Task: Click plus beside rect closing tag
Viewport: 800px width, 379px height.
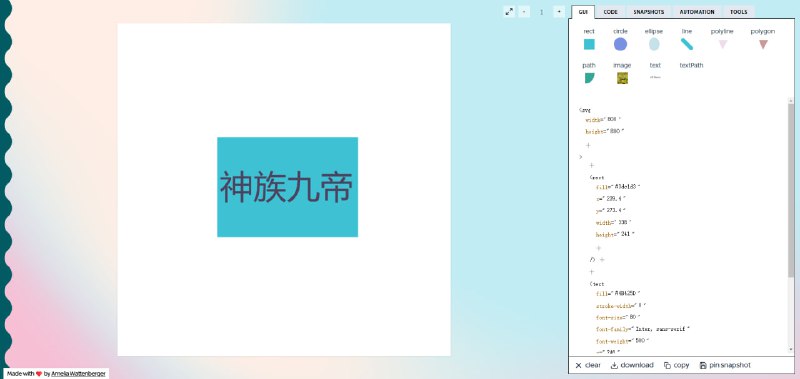Action: tap(602, 260)
